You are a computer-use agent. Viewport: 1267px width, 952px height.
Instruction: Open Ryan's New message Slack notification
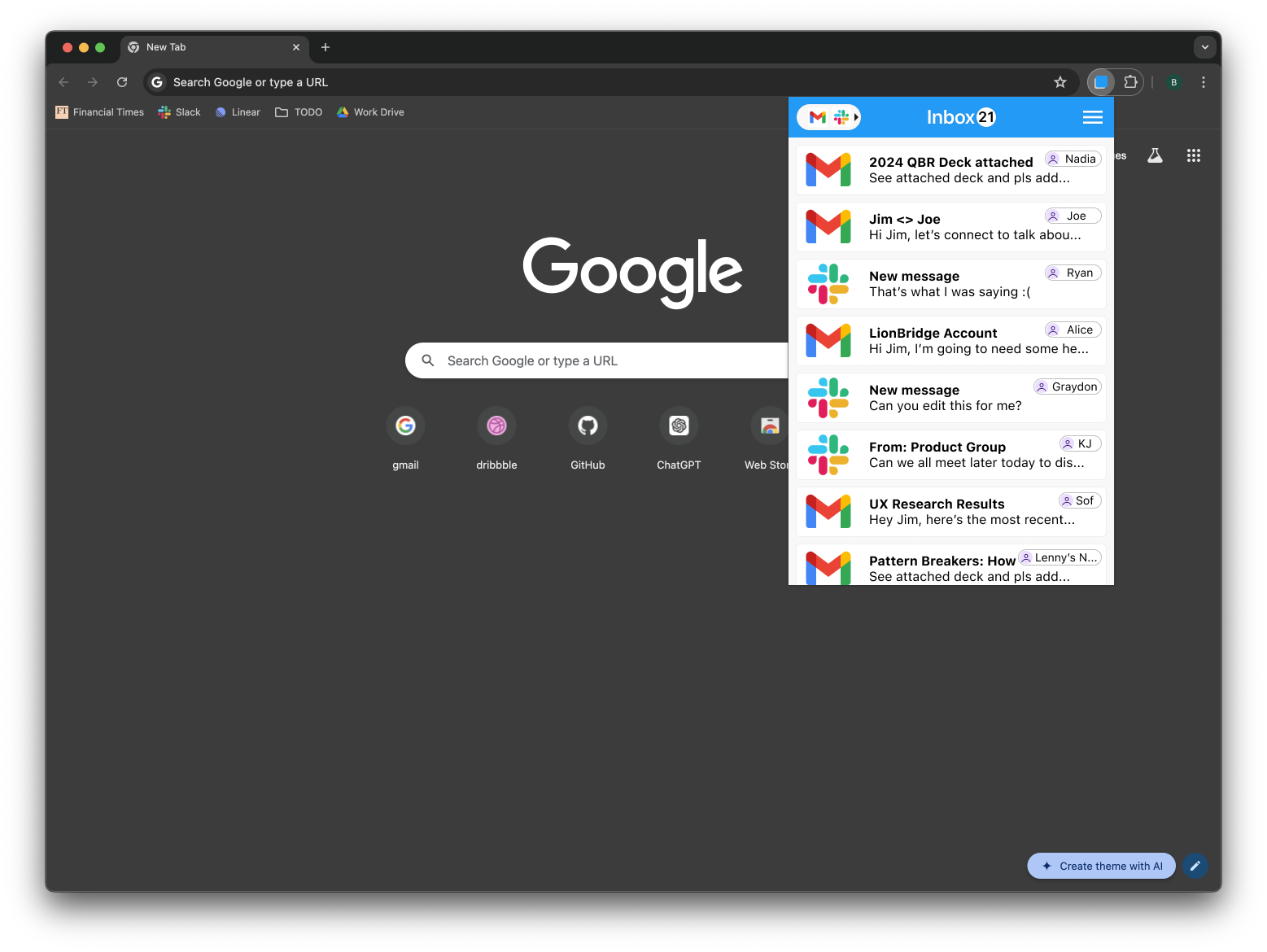[x=951, y=284]
